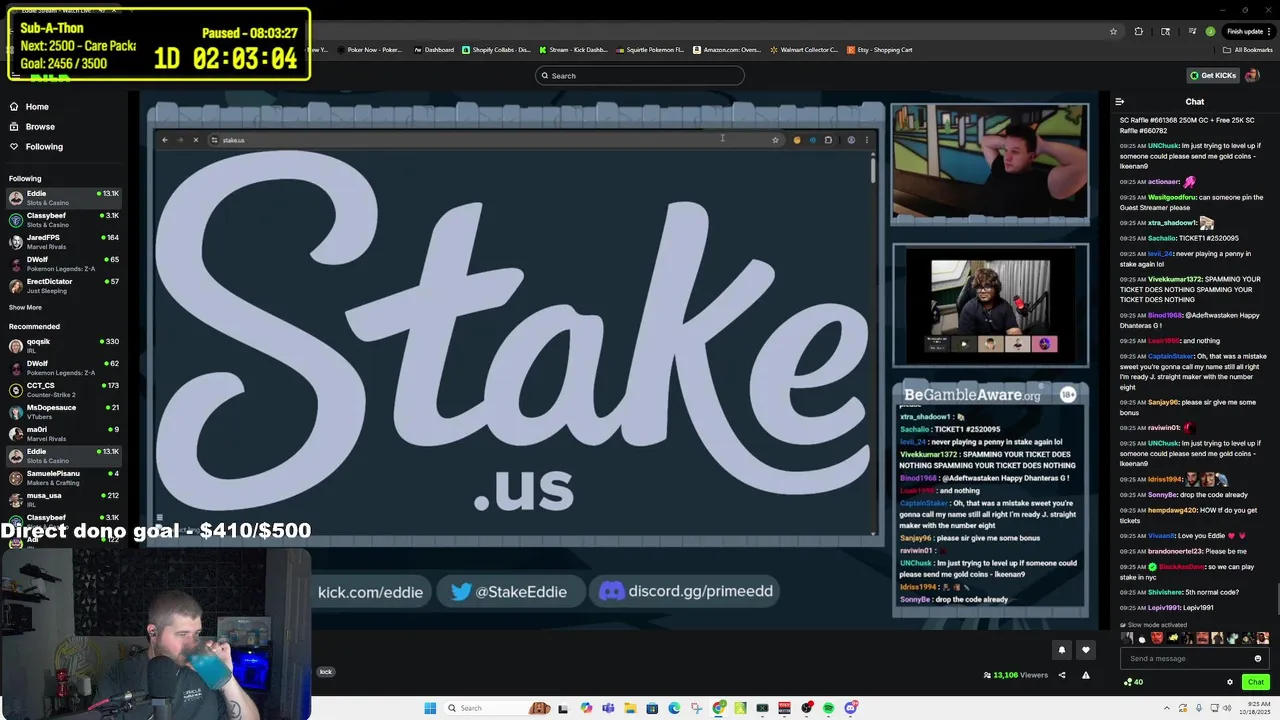Viewport: 1280px width, 720px height.
Task: Open volume control in system tray
Action: [x=1227, y=708]
